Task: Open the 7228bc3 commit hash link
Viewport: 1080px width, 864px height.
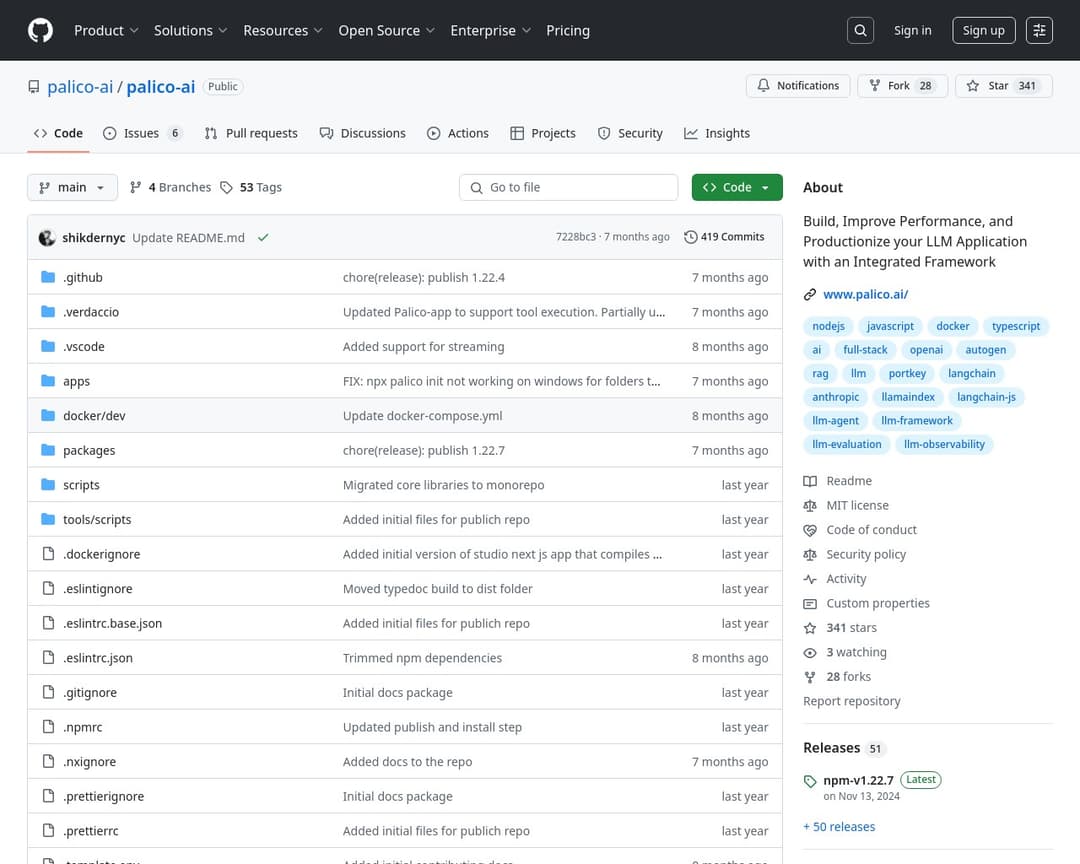Action: click(x=576, y=237)
